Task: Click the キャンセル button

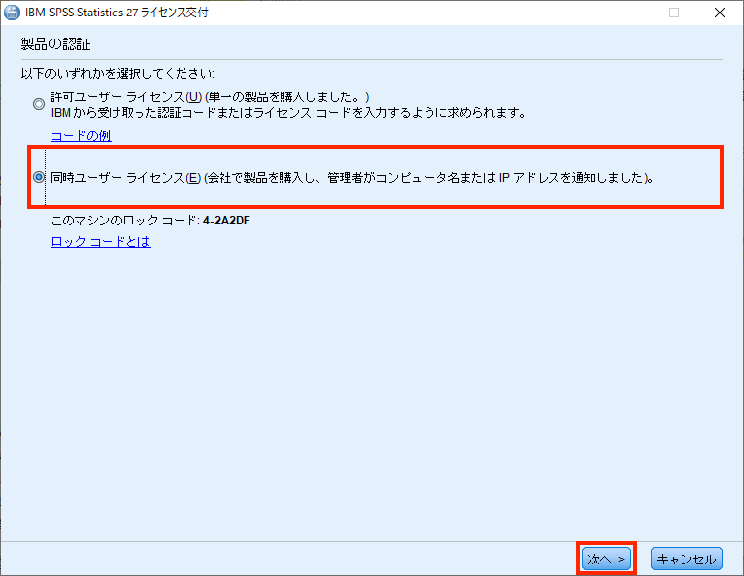Action: (687, 559)
